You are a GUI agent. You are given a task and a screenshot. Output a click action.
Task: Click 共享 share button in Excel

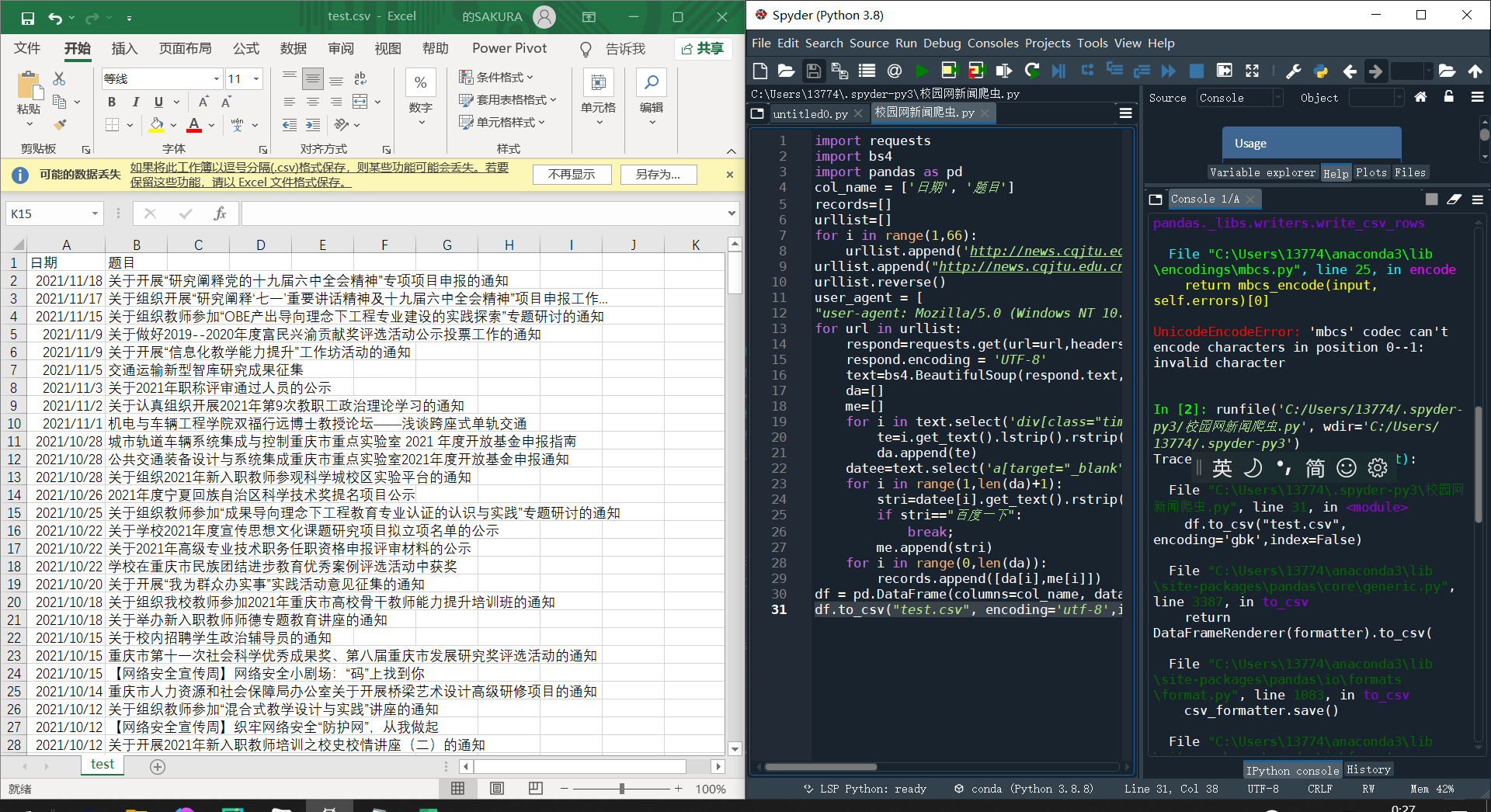click(x=703, y=48)
